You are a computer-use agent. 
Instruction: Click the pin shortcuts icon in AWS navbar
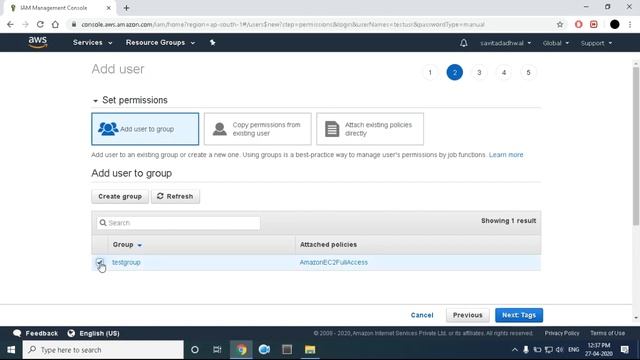(x=212, y=42)
